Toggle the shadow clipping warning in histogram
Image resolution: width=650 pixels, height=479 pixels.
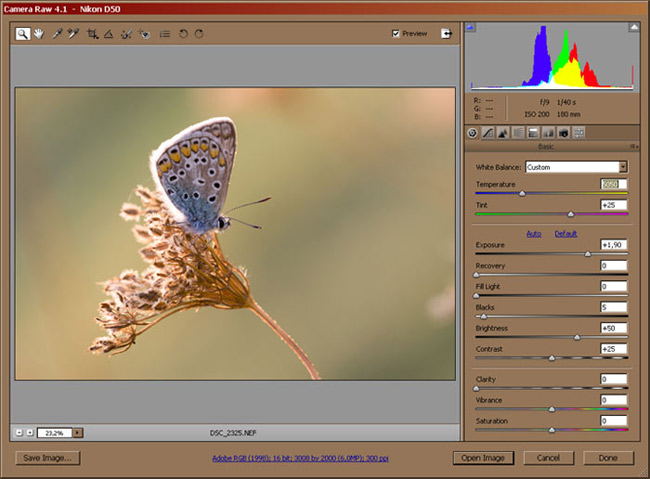click(x=470, y=27)
